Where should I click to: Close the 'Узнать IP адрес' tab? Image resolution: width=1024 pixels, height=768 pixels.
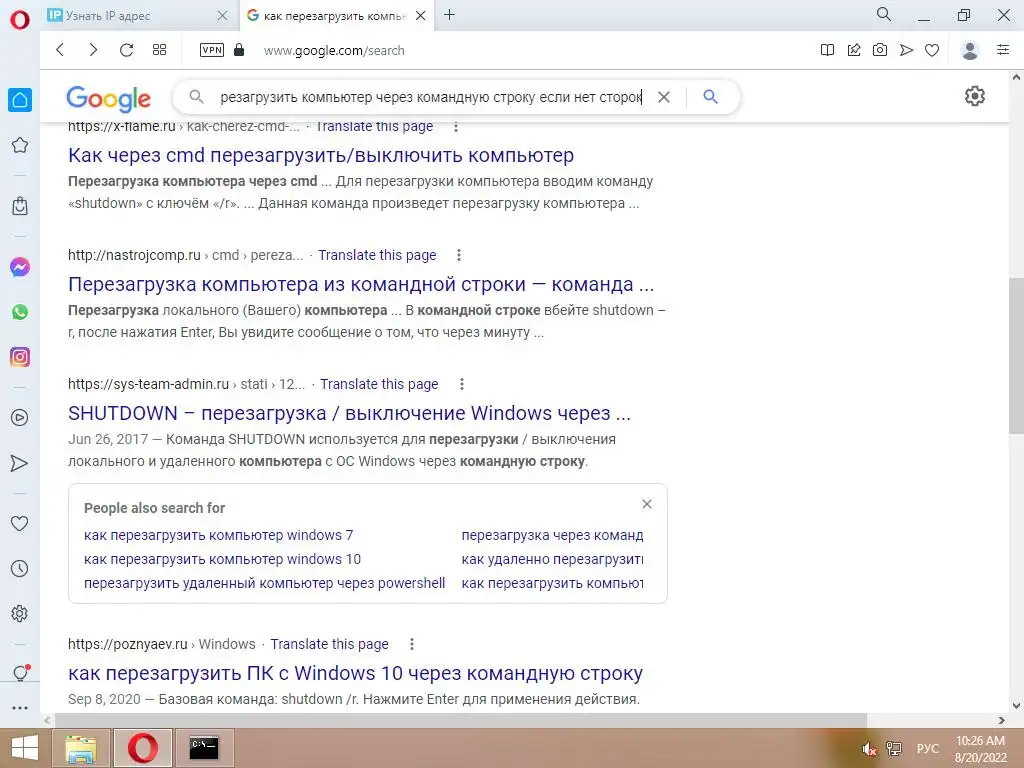coord(222,16)
